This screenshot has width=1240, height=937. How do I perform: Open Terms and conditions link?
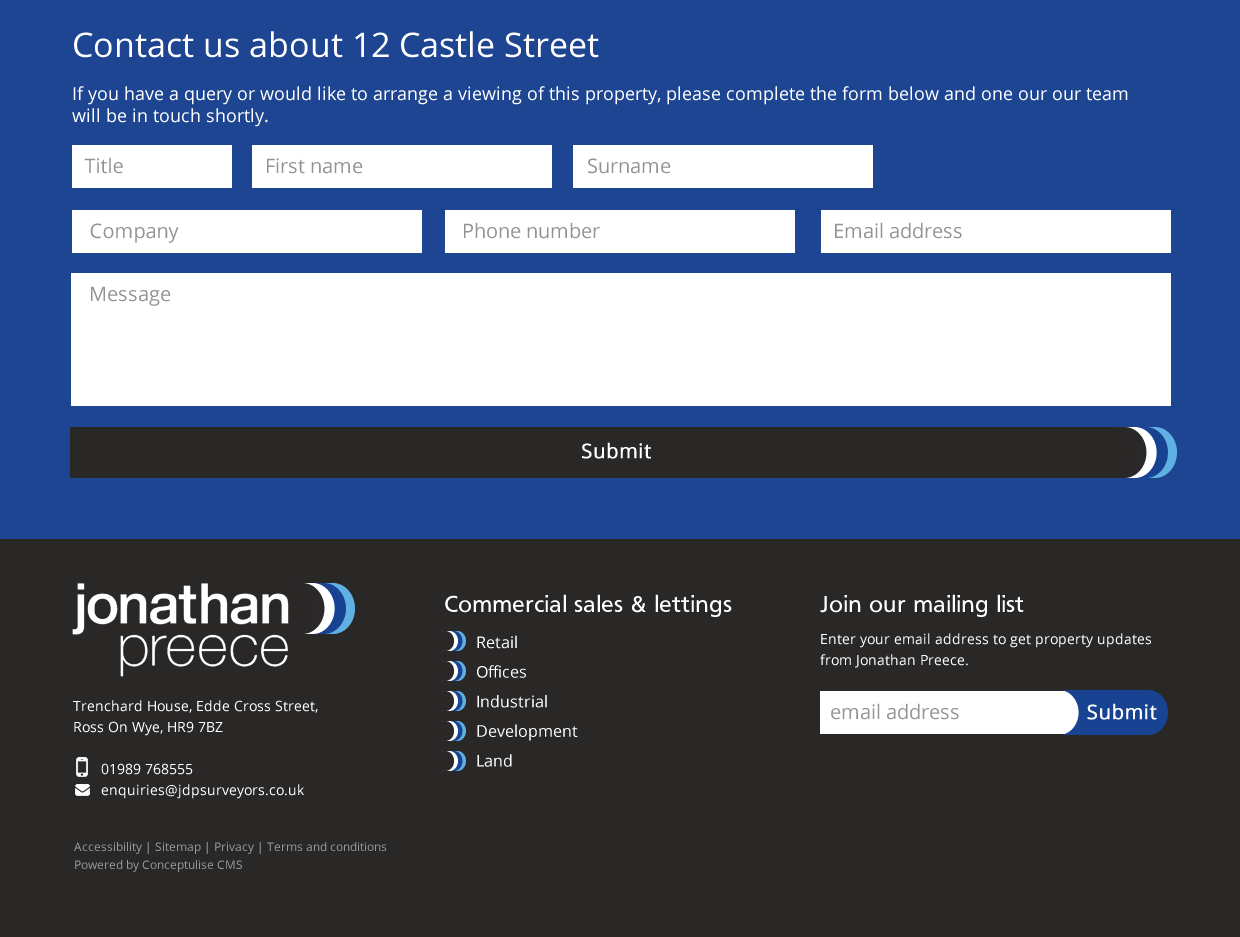coord(326,847)
